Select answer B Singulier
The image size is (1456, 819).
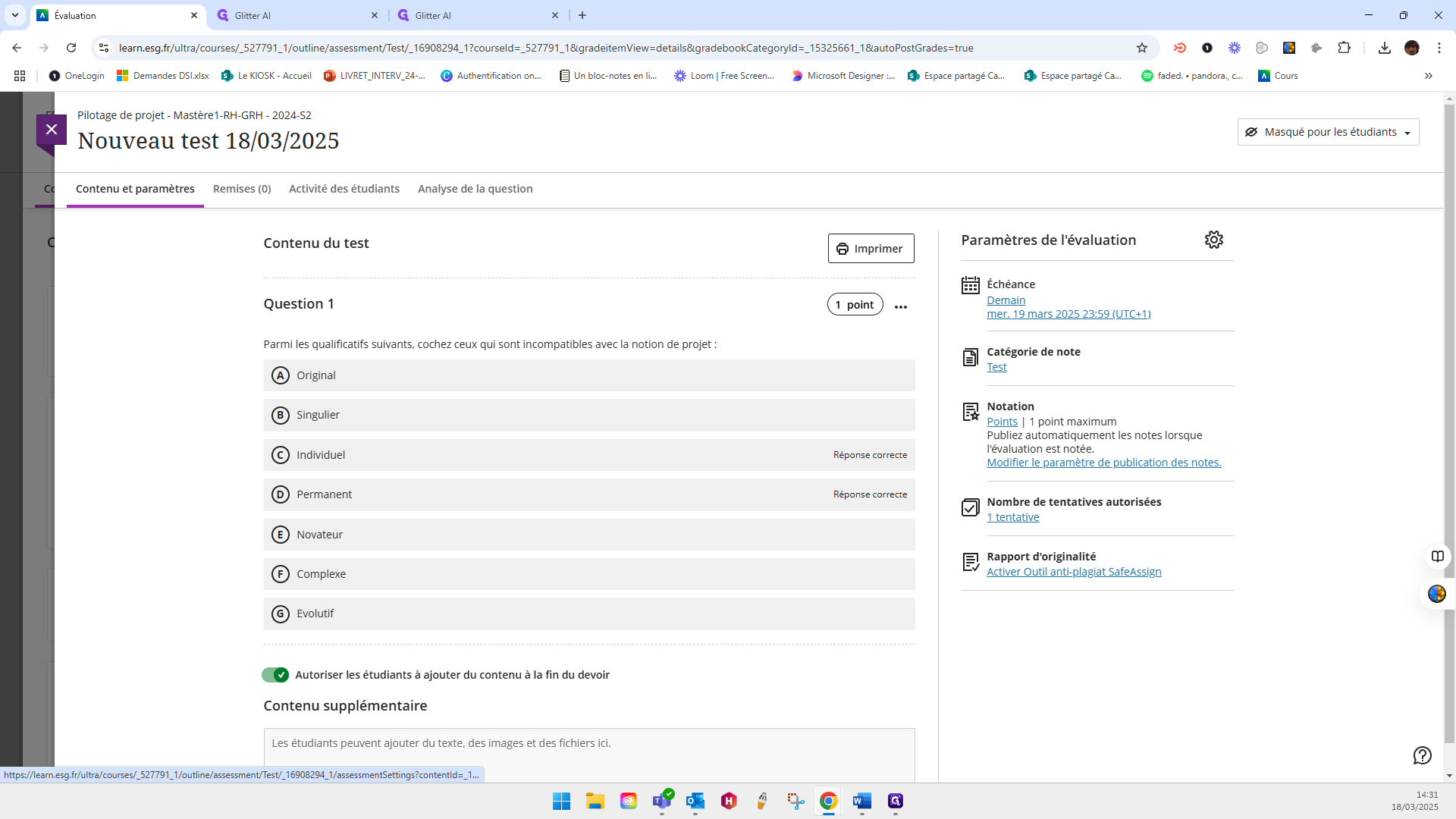pos(588,415)
